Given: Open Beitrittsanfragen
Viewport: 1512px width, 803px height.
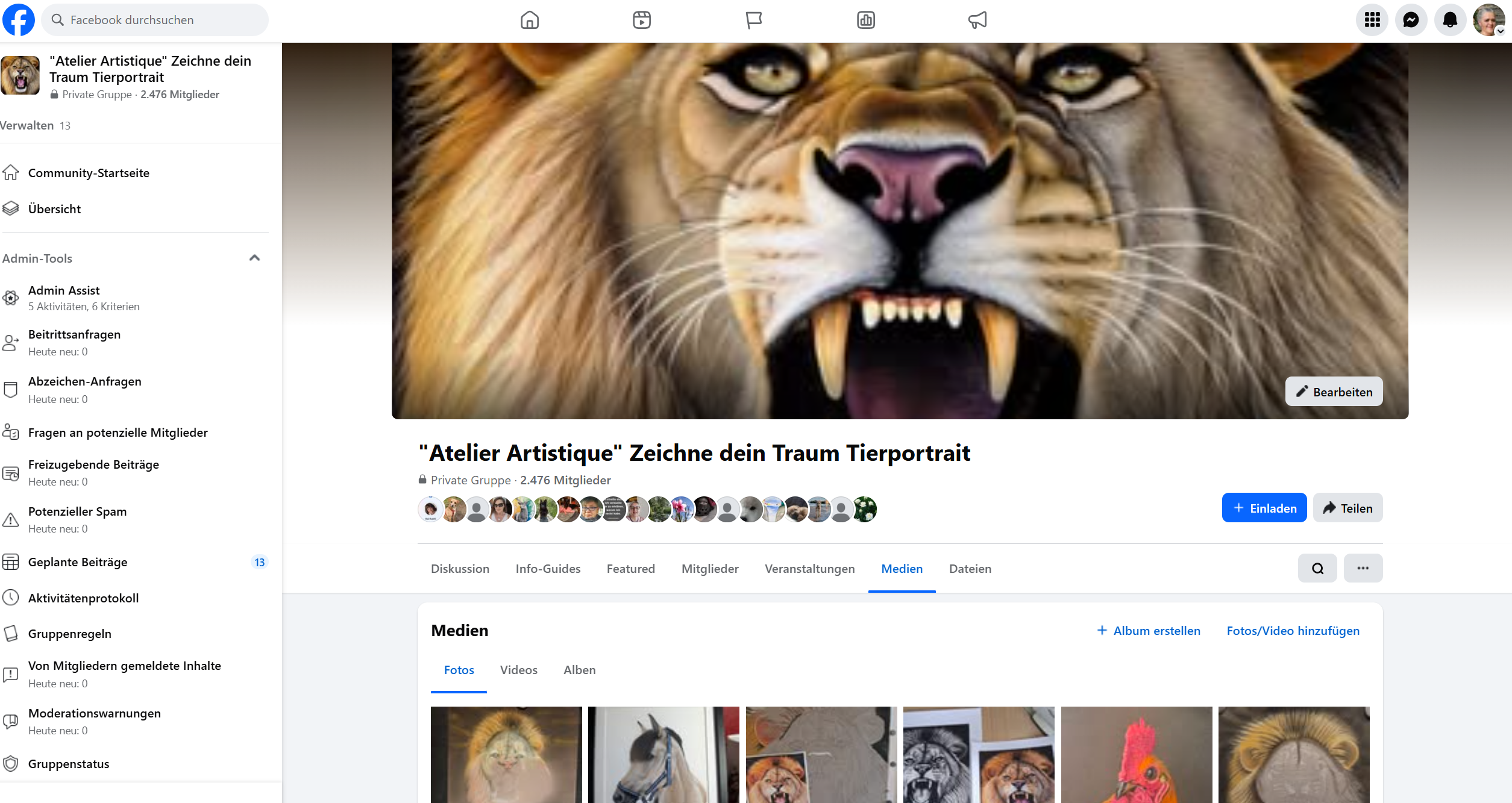Looking at the screenshot, I should [135, 342].
